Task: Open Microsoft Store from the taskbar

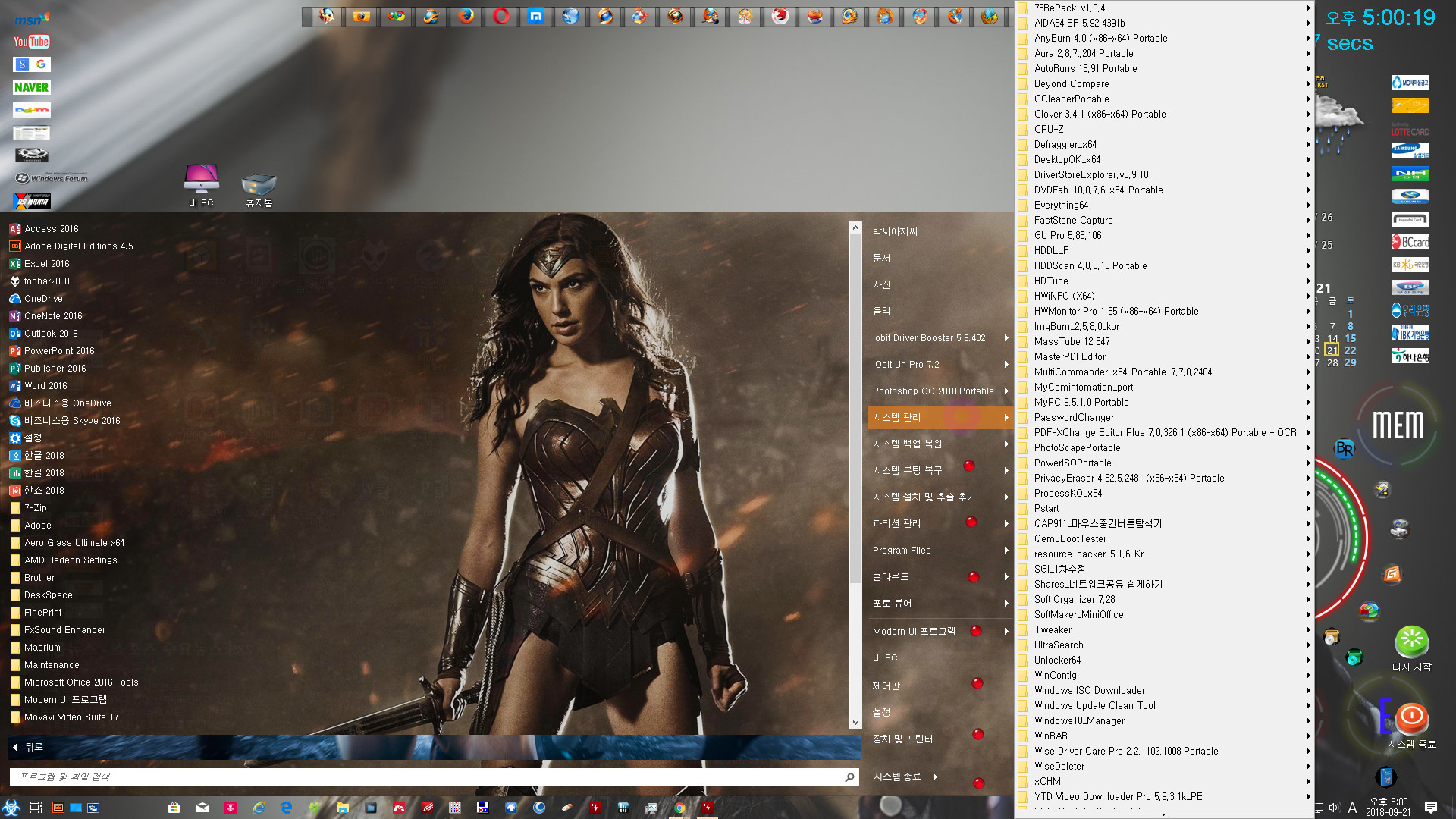Action: point(174,808)
